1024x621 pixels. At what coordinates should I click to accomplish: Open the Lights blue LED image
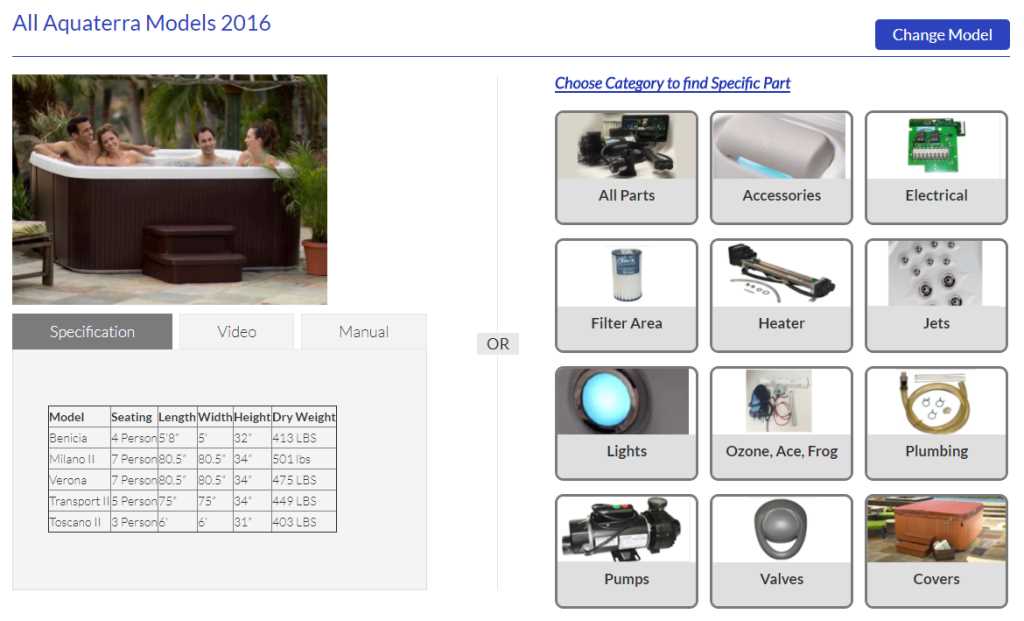pyautogui.click(x=626, y=402)
